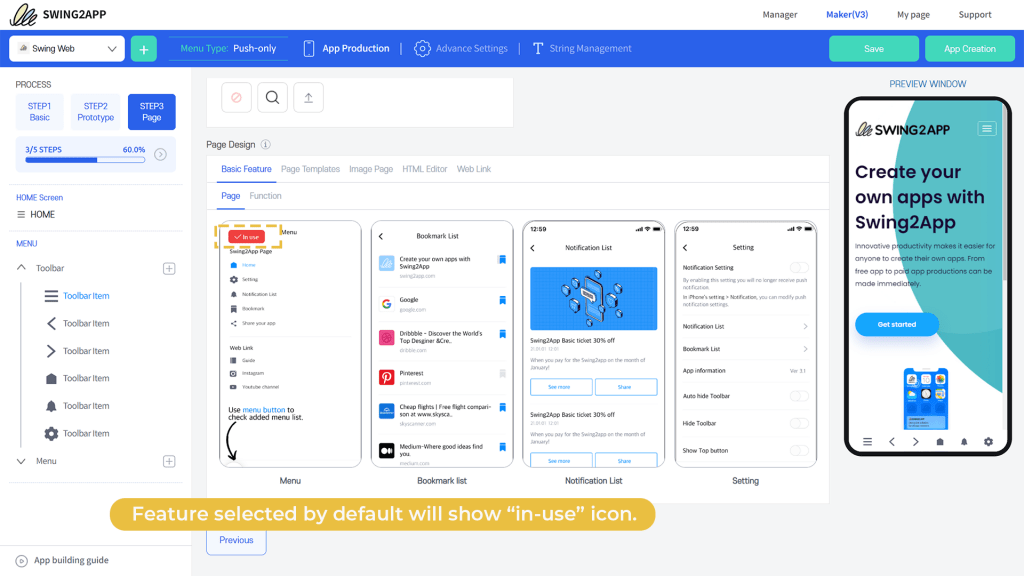Open Maker(V3) in top navigation
The width and height of the screenshot is (1024, 576).
pyautogui.click(x=847, y=14)
